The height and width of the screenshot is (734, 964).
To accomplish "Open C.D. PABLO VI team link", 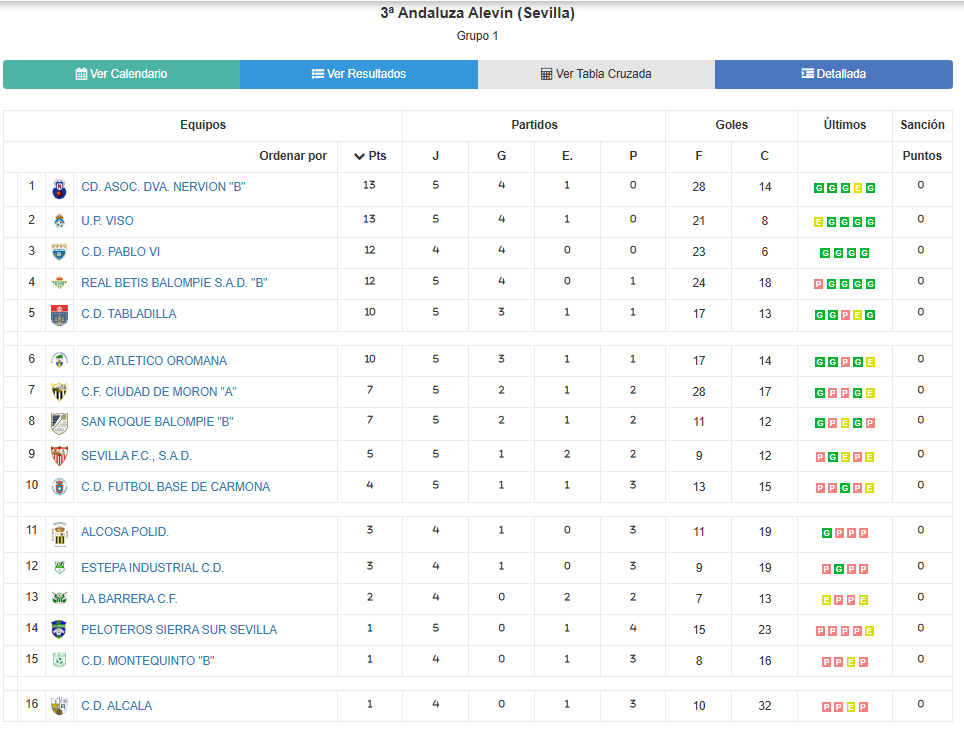I will pyautogui.click(x=120, y=252).
